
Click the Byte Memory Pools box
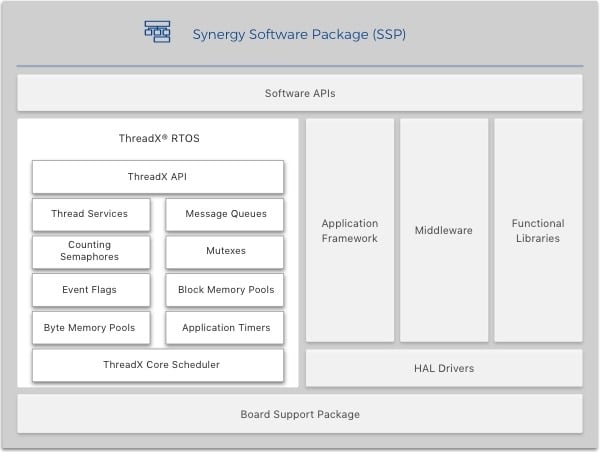90,327
